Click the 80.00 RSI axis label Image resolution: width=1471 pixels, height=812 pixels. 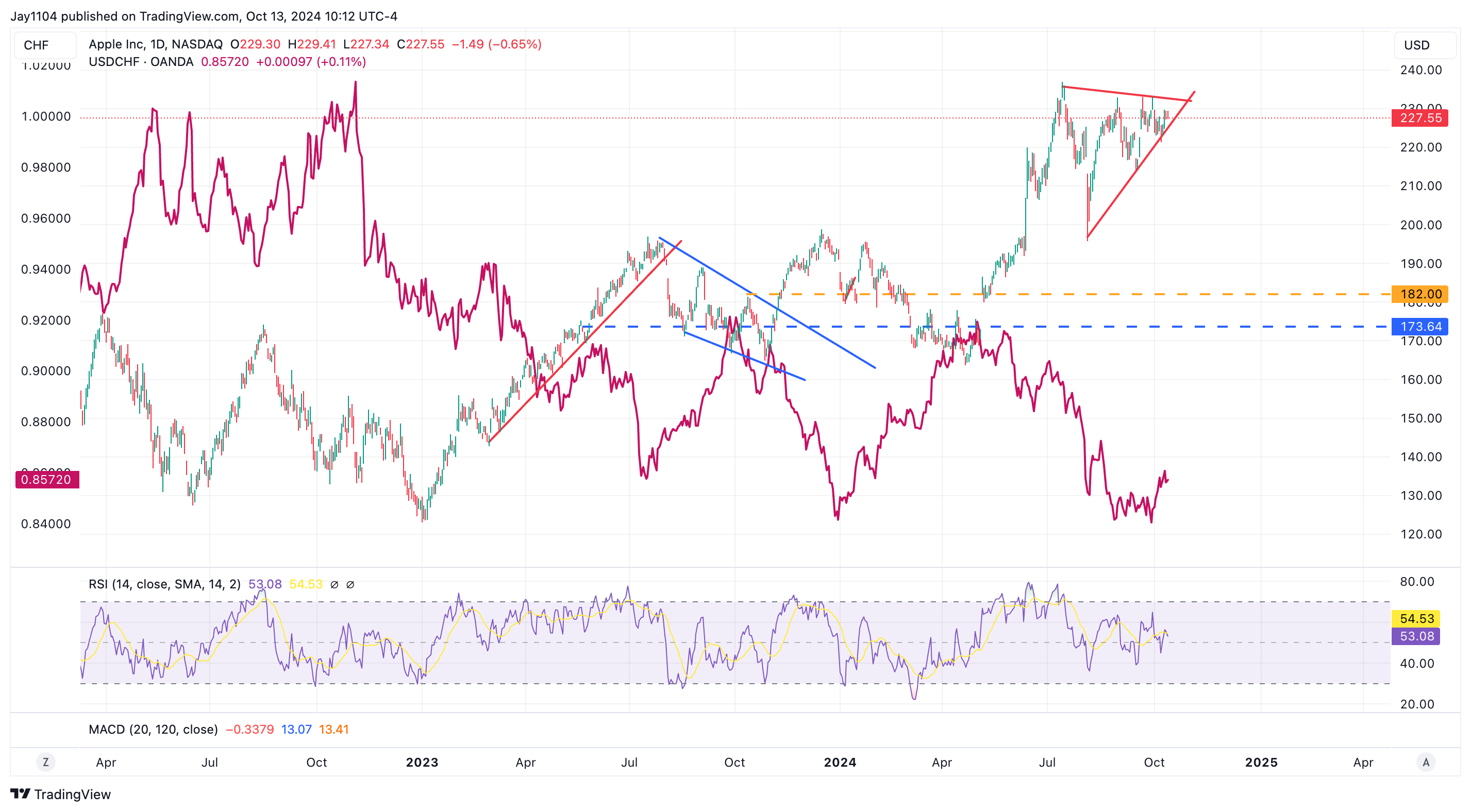click(1417, 581)
